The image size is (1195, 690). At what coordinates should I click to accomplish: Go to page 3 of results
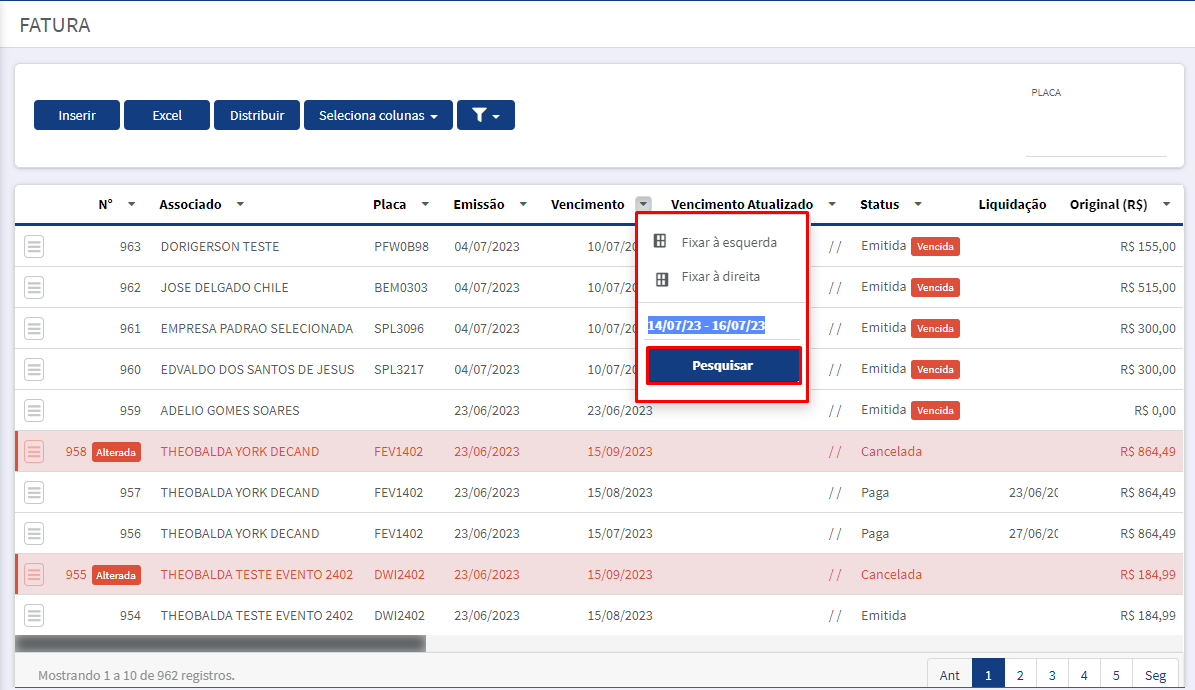[x=1052, y=675]
